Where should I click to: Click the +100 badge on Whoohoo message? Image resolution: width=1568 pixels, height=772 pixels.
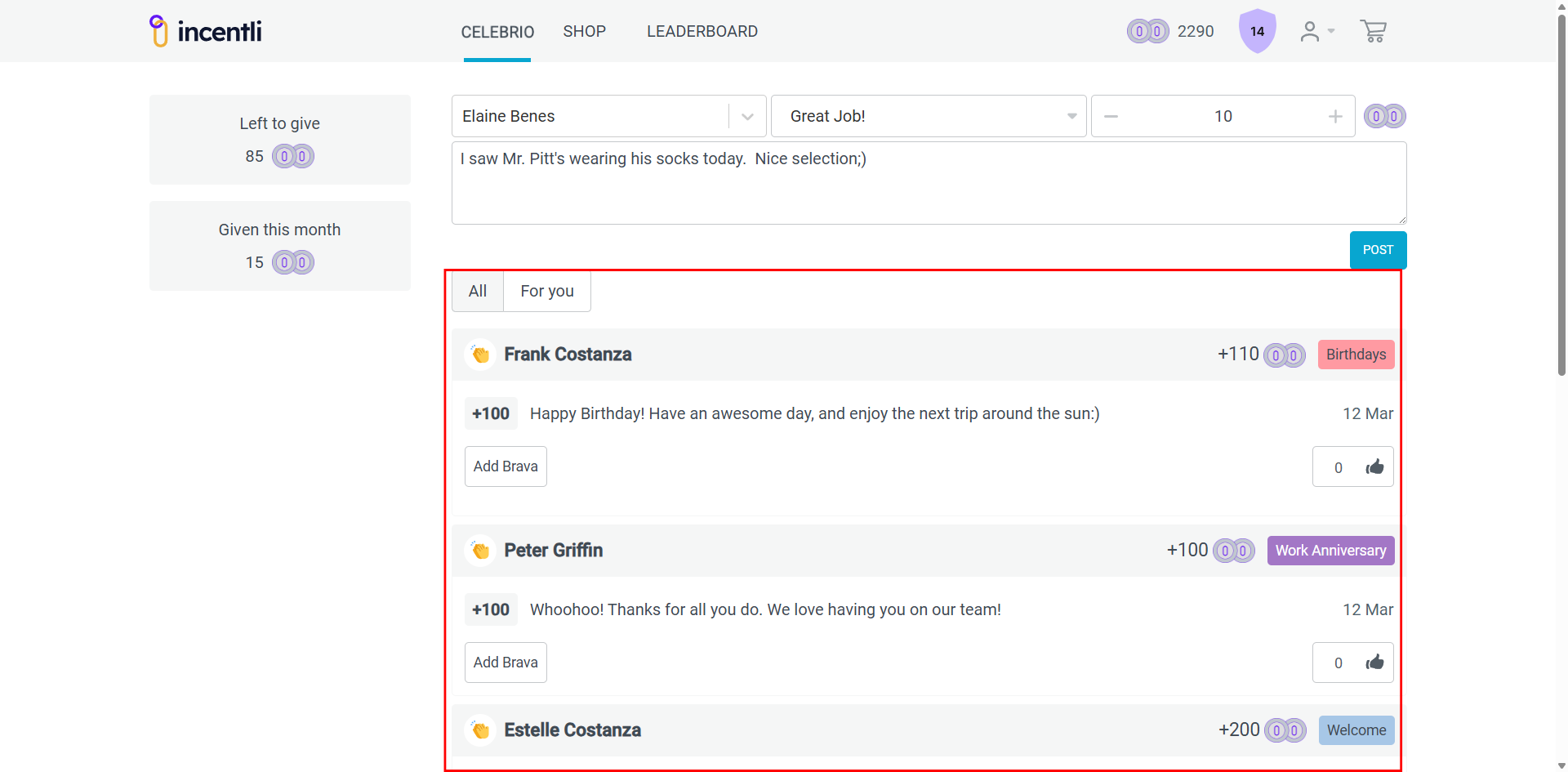point(491,609)
